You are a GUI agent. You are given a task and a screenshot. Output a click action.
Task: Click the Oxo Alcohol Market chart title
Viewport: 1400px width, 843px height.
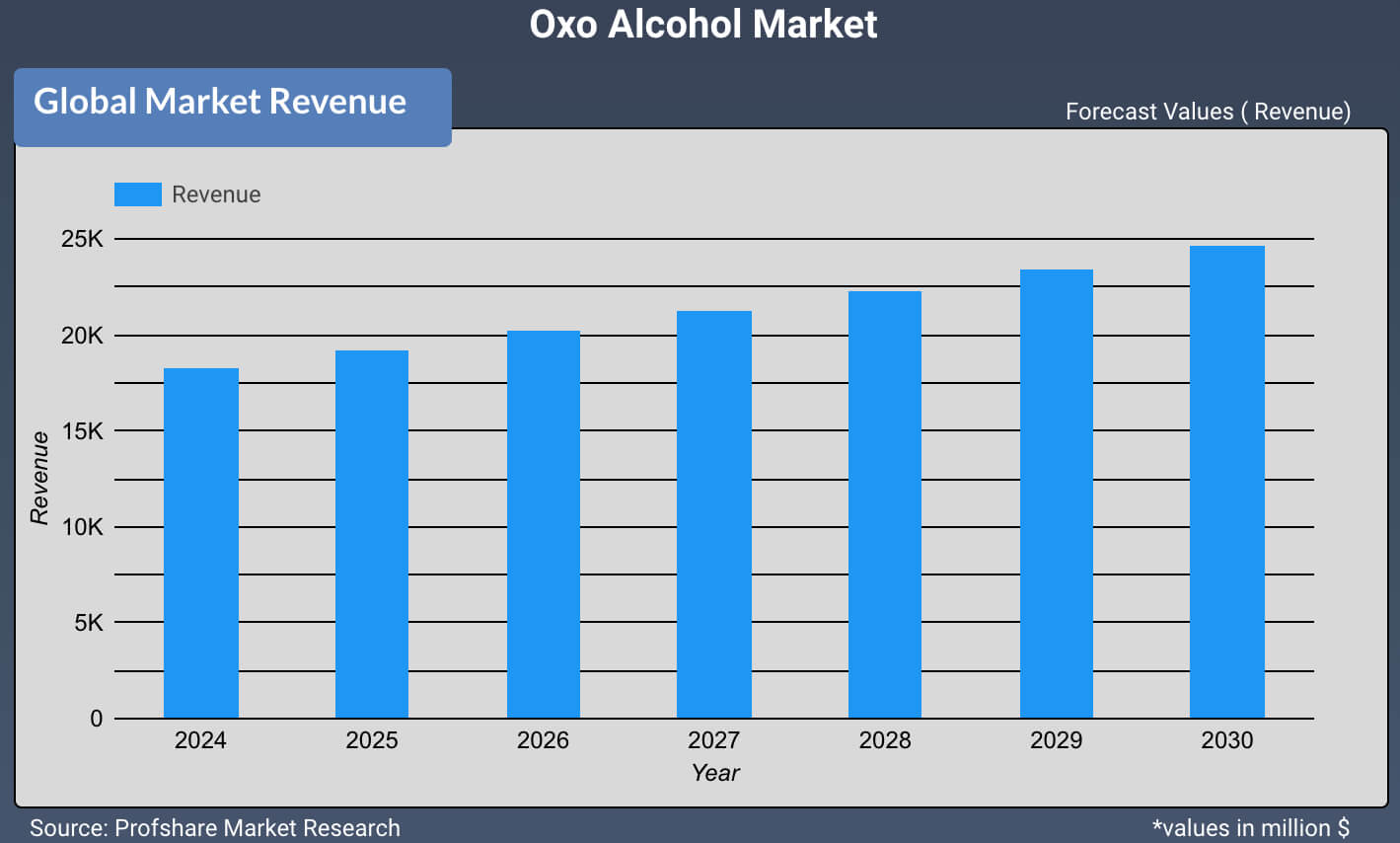[x=702, y=24]
